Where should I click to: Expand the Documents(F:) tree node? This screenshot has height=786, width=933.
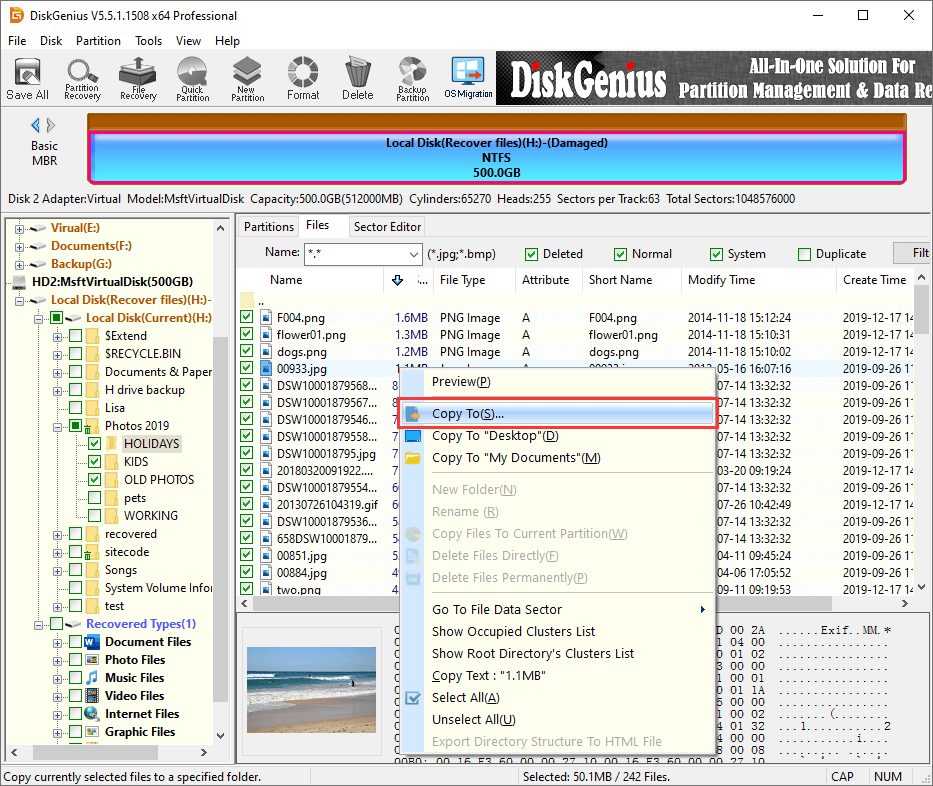click(20, 246)
